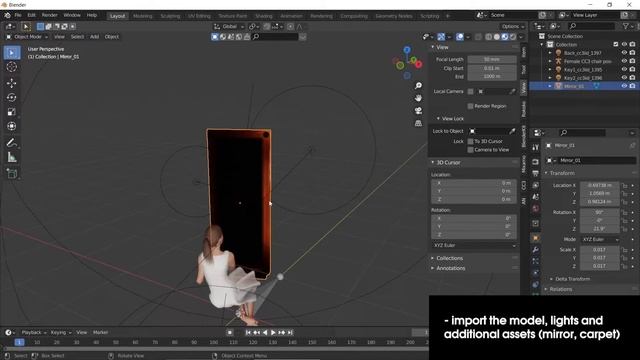
Task: Toggle the Collection exclude checkbox
Action: (x=616, y=44)
